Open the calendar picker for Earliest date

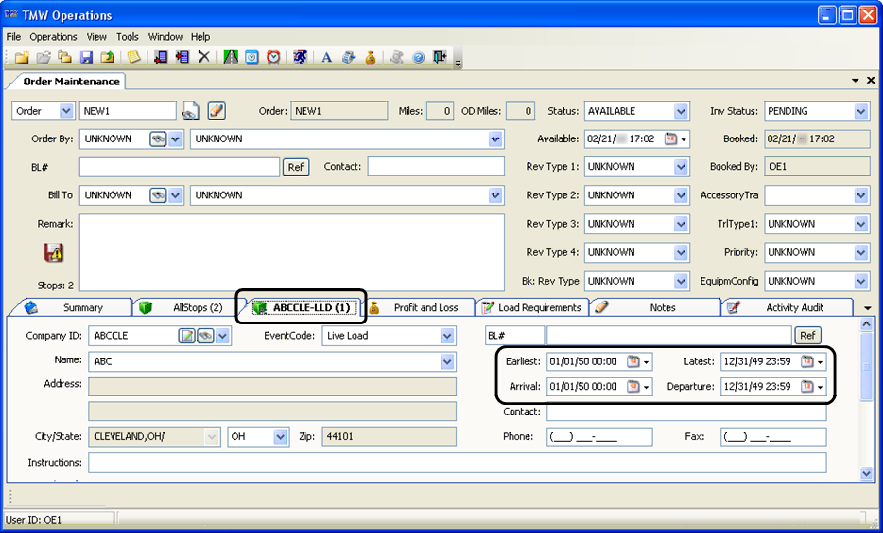click(633, 362)
